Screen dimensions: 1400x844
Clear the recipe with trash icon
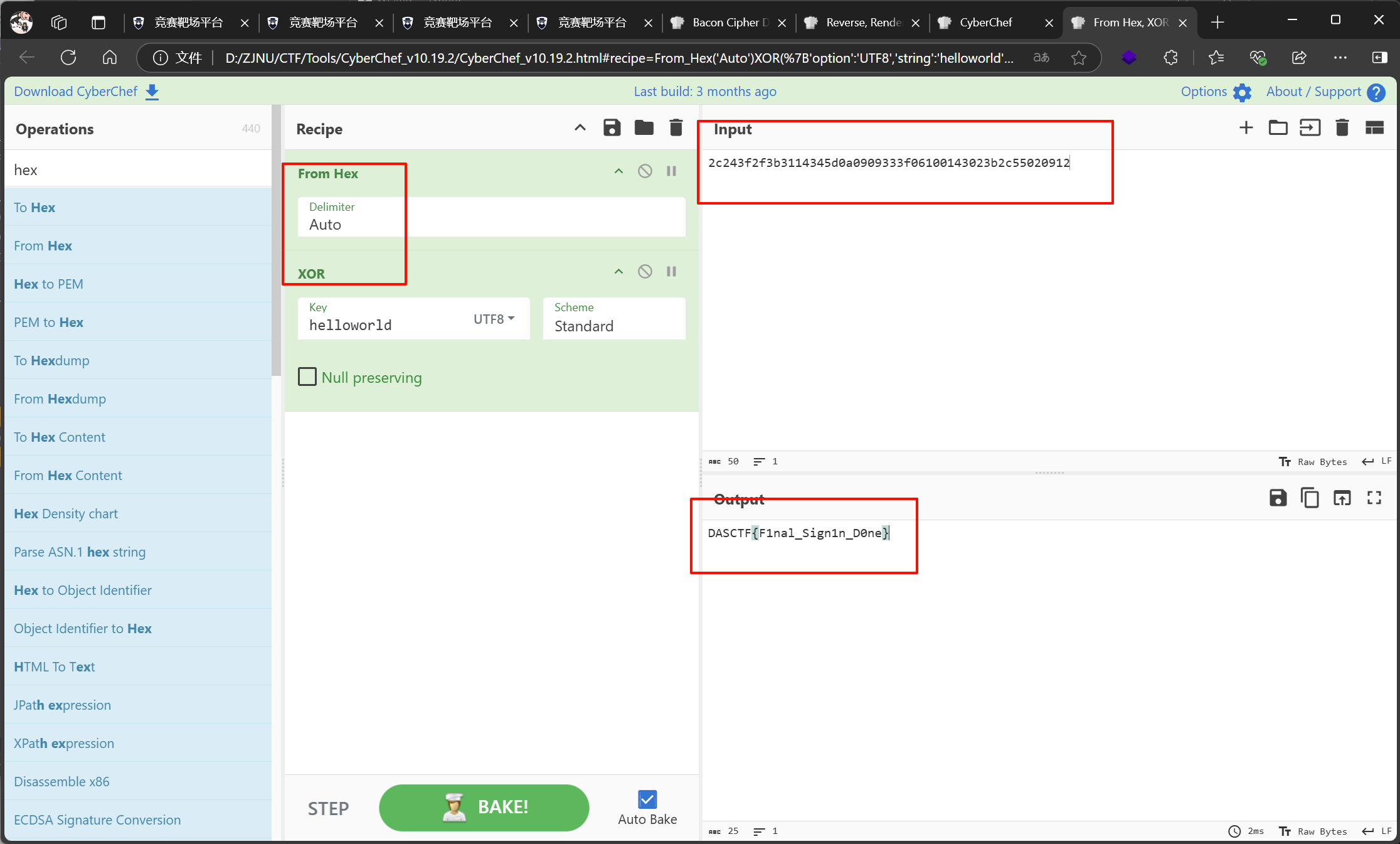click(676, 128)
